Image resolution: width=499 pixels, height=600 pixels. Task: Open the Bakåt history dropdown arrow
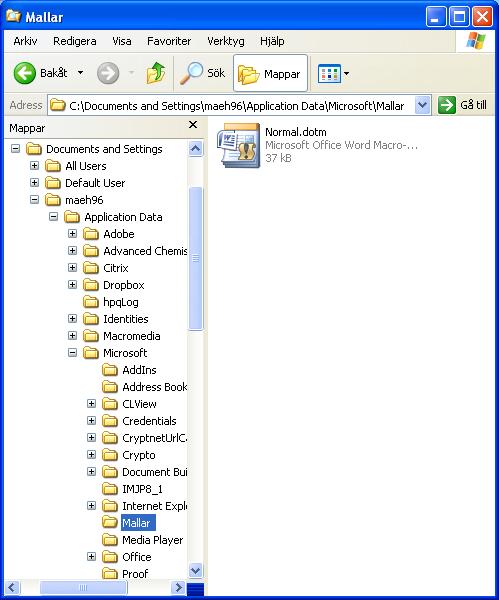click(x=80, y=72)
